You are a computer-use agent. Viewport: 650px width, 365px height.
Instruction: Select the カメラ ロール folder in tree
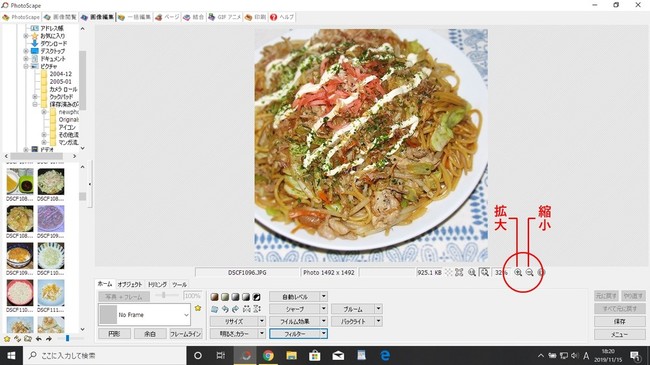(63, 89)
